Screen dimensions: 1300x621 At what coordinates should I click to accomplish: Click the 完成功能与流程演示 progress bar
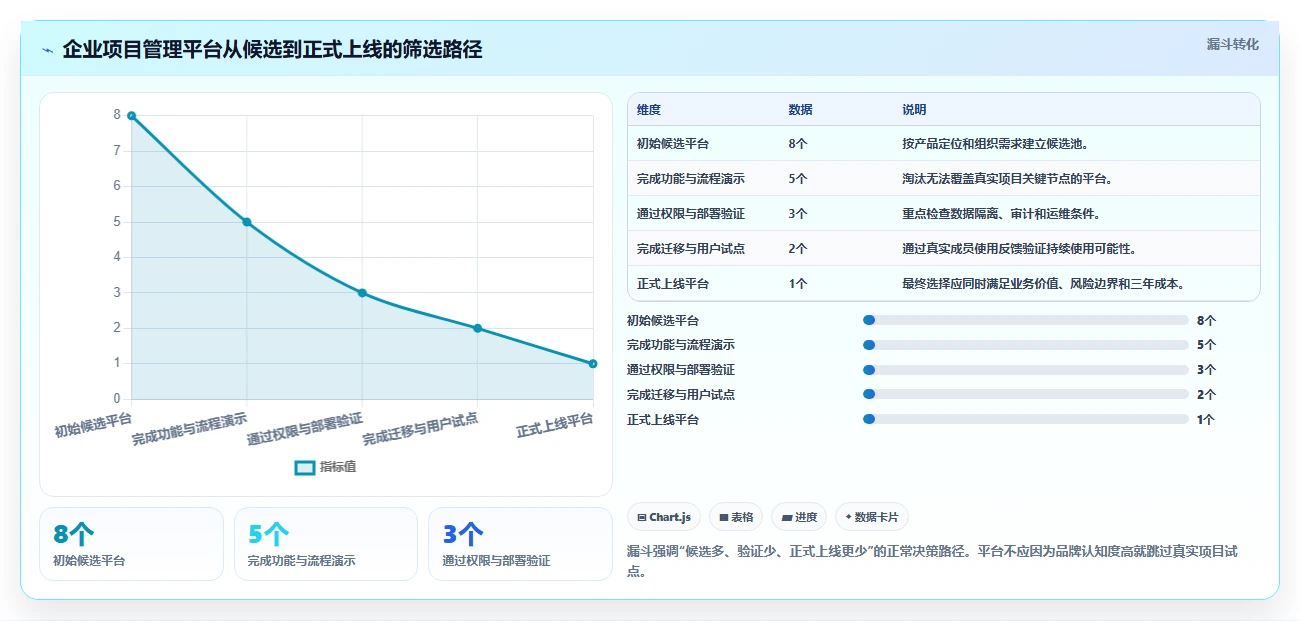pyautogui.click(x=1025, y=345)
